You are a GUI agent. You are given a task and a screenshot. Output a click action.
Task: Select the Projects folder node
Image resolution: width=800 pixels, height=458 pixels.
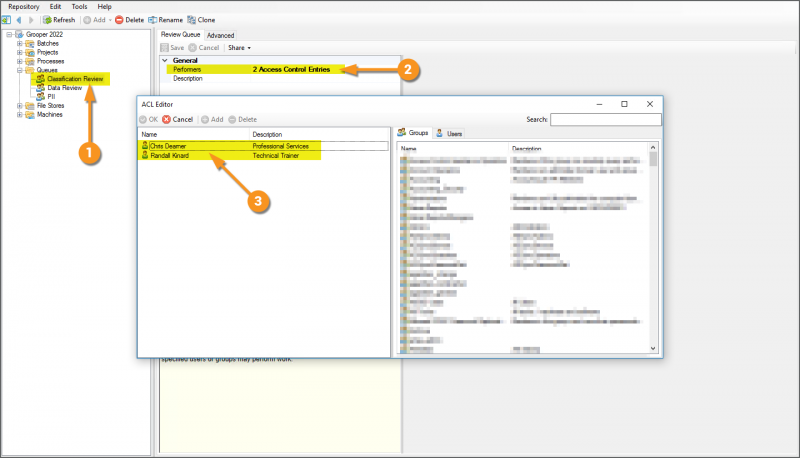click(x=47, y=52)
